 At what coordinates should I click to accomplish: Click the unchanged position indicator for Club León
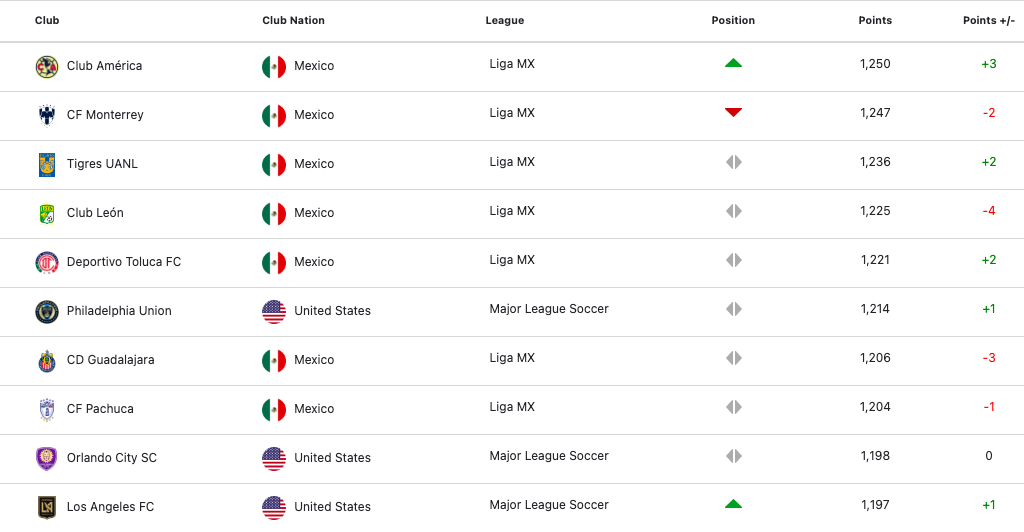tap(733, 211)
